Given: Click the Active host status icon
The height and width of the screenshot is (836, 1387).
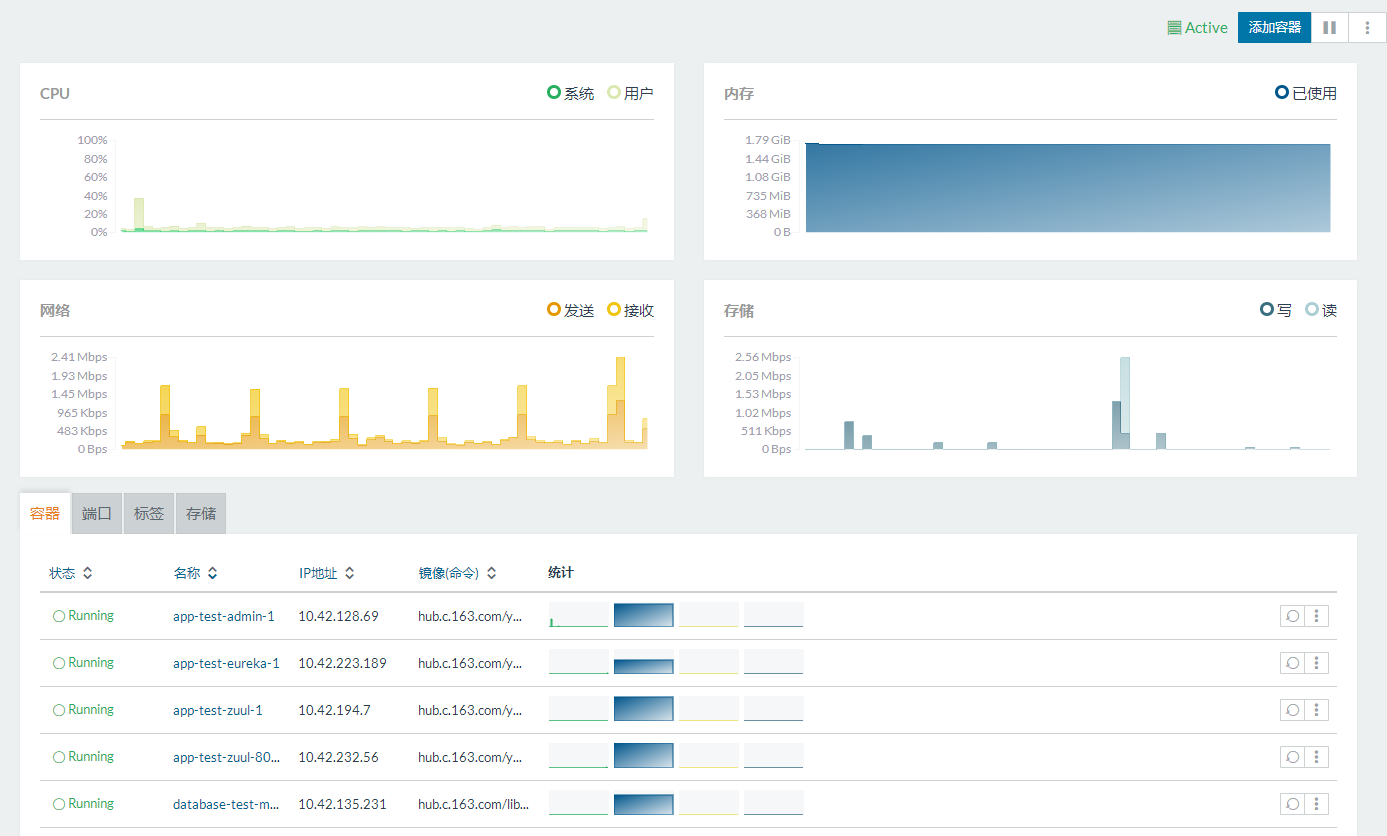Looking at the screenshot, I should click(x=1174, y=28).
